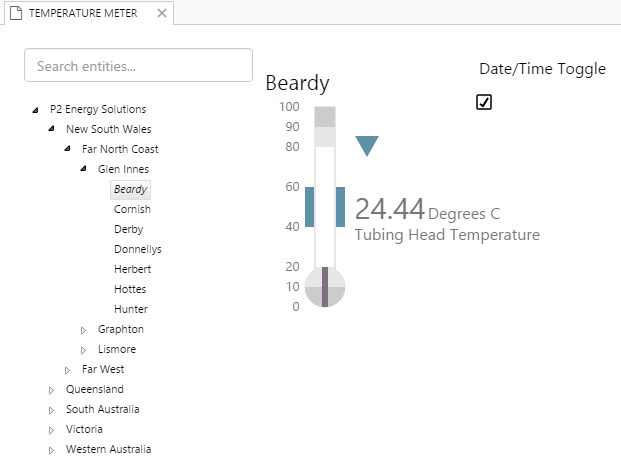
Task: Expand the Graphton tree node
Action: (84, 330)
